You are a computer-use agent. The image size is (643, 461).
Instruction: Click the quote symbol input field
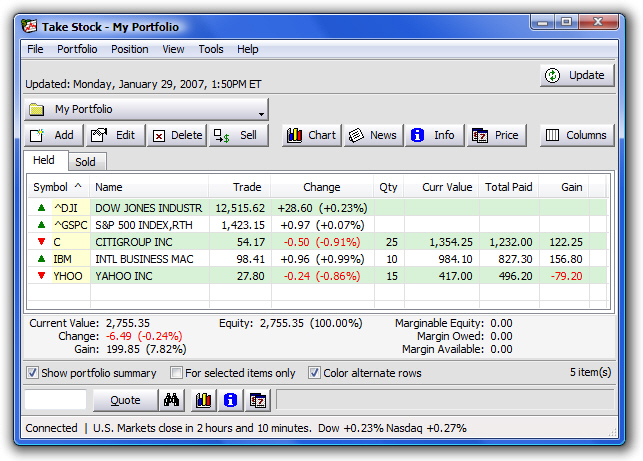pos(56,400)
